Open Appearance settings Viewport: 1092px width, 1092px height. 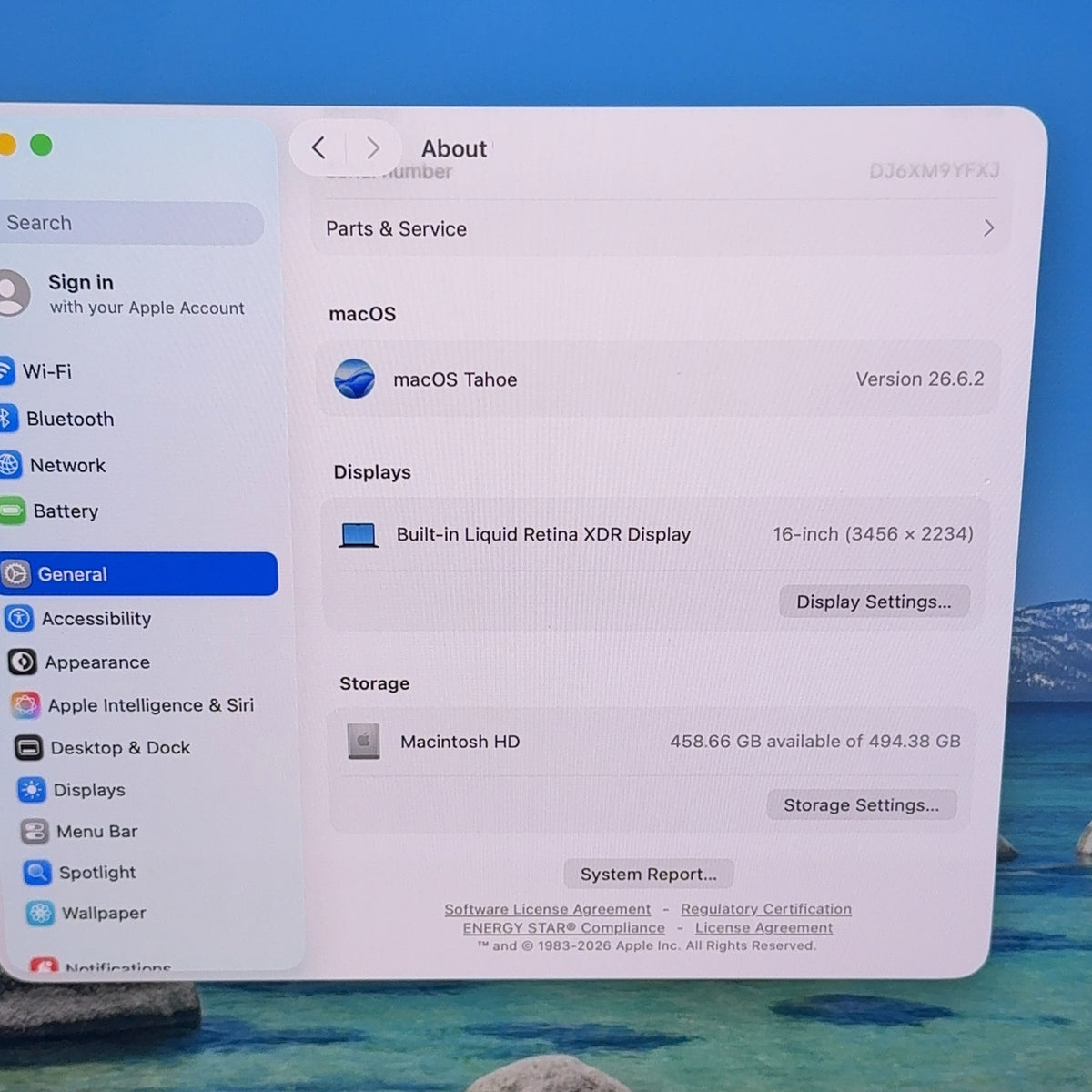(x=97, y=662)
